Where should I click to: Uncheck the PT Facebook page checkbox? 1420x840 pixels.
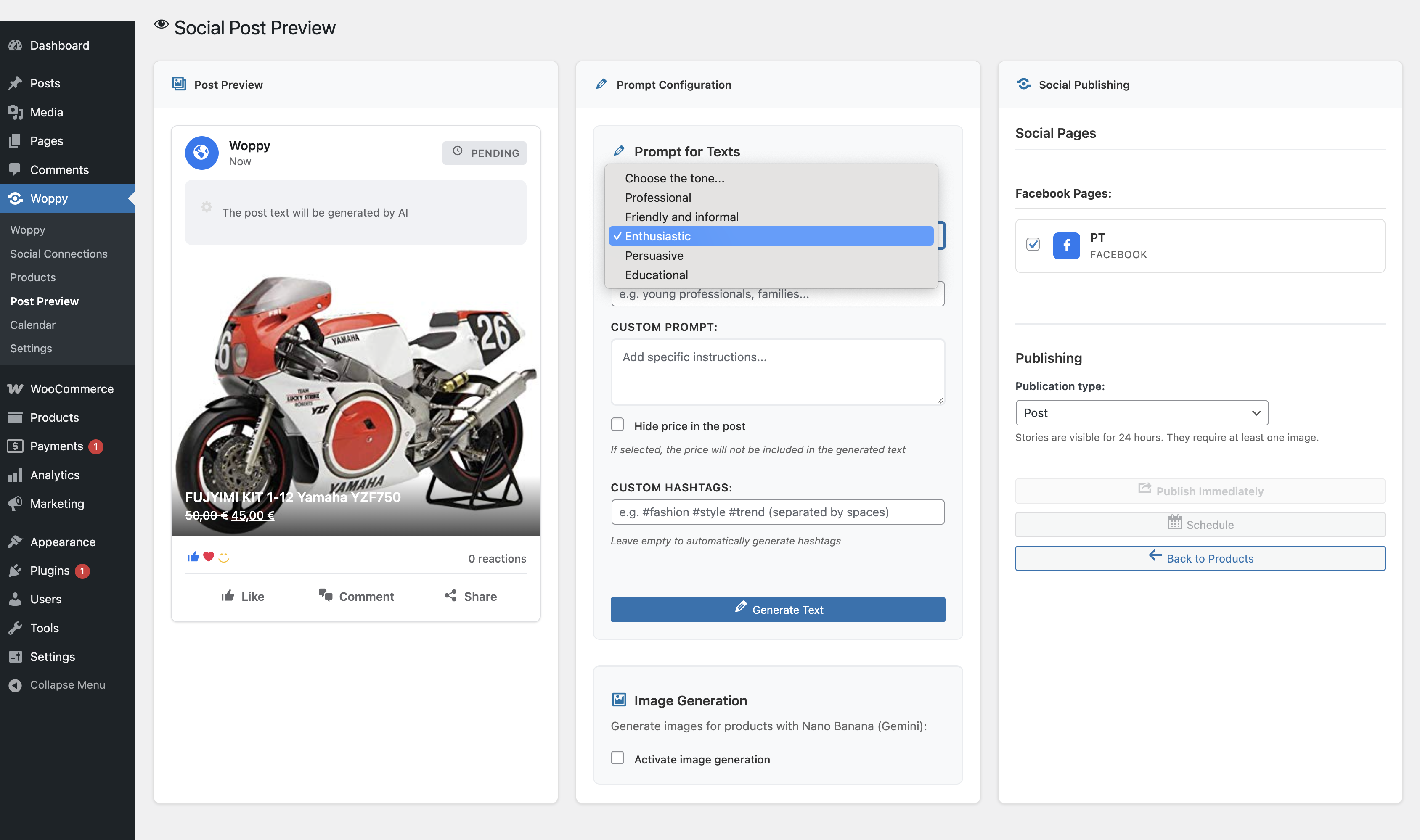pos(1033,244)
